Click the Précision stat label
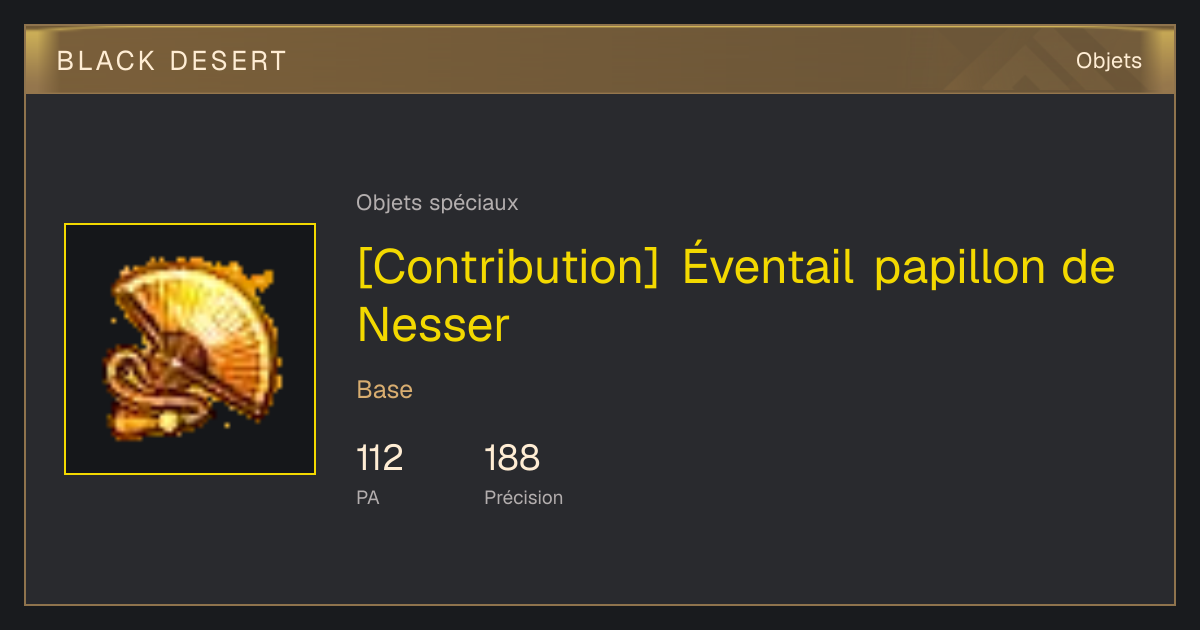The height and width of the screenshot is (630, 1200). point(523,497)
